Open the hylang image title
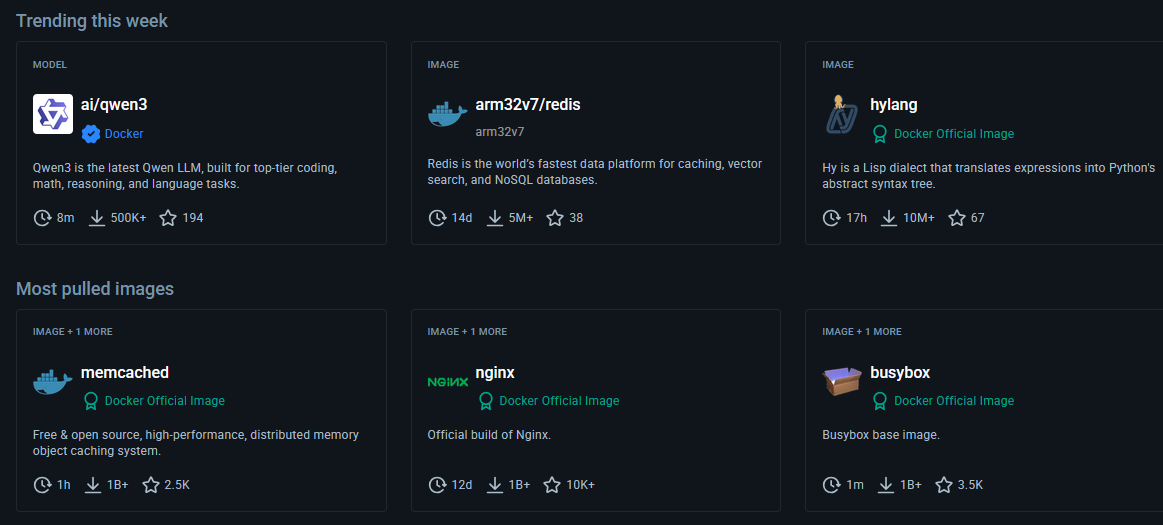This screenshot has height=525, width=1163. [x=894, y=105]
